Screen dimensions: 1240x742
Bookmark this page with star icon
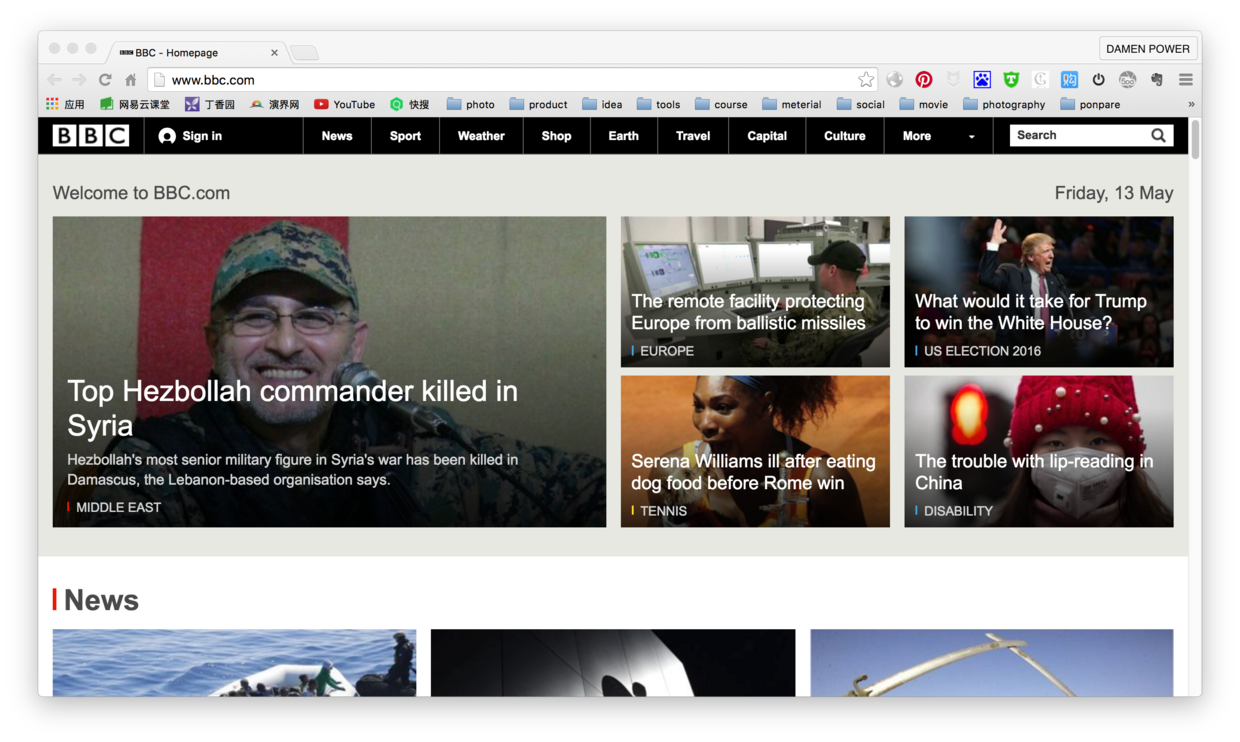tap(865, 80)
